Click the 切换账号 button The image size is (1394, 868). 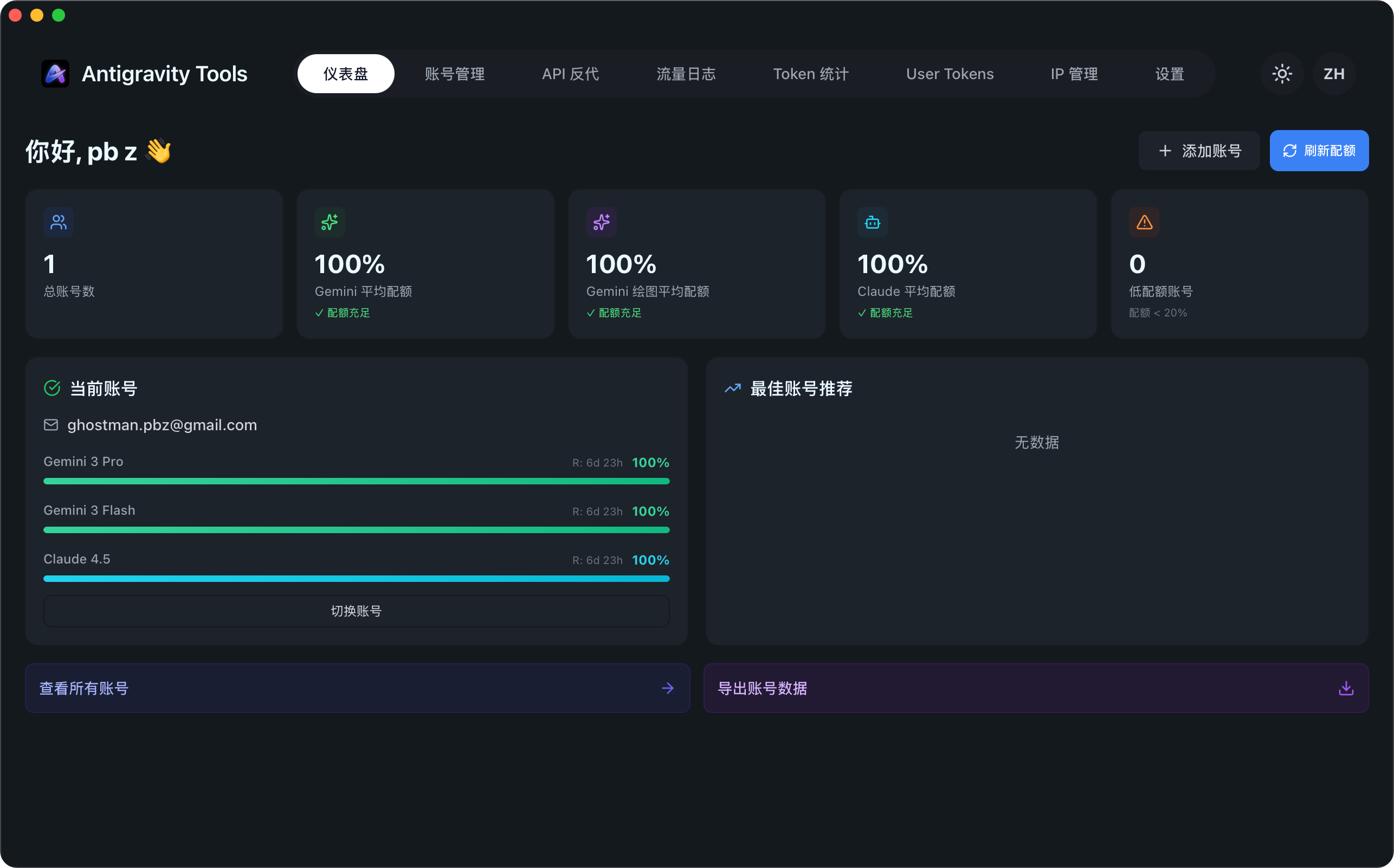click(356, 611)
